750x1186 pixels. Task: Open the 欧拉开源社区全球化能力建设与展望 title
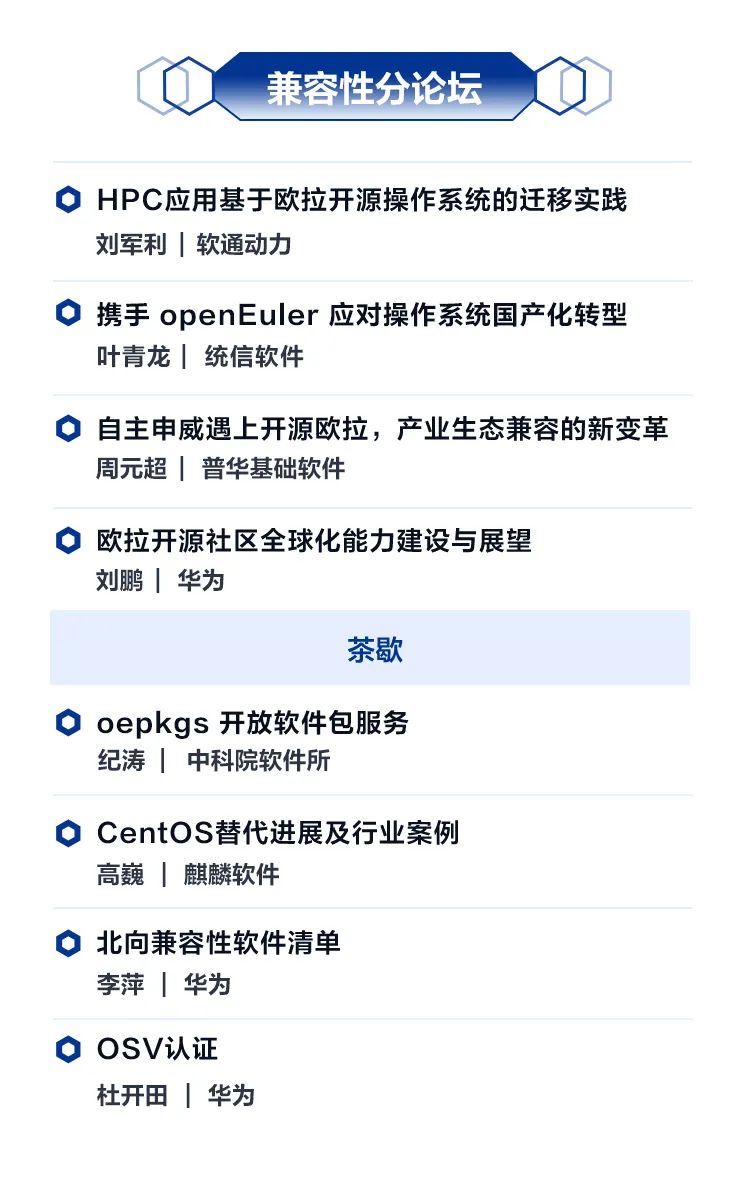pyautogui.click(x=315, y=541)
